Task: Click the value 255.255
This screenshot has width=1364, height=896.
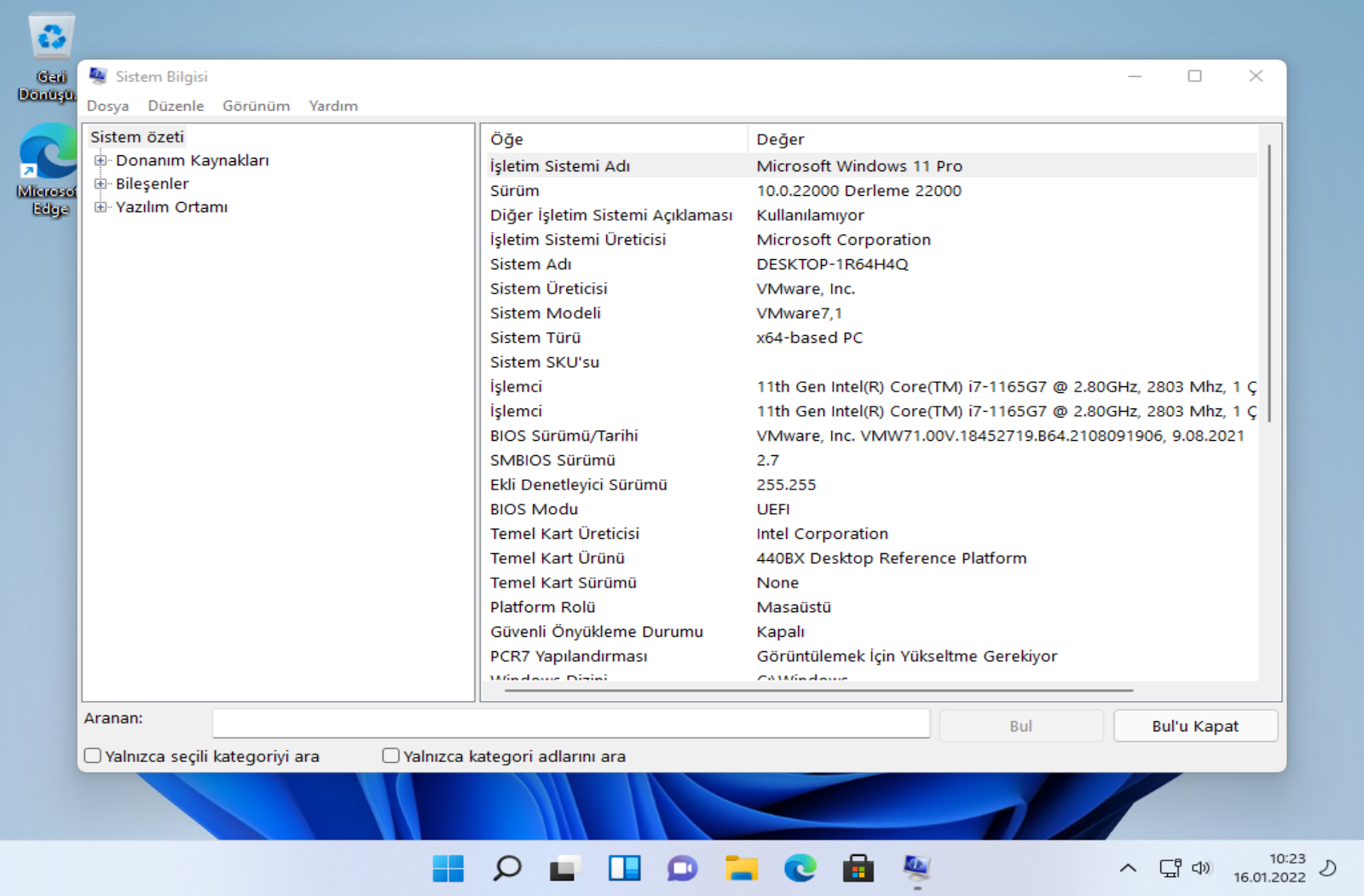Action: click(786, 484)
